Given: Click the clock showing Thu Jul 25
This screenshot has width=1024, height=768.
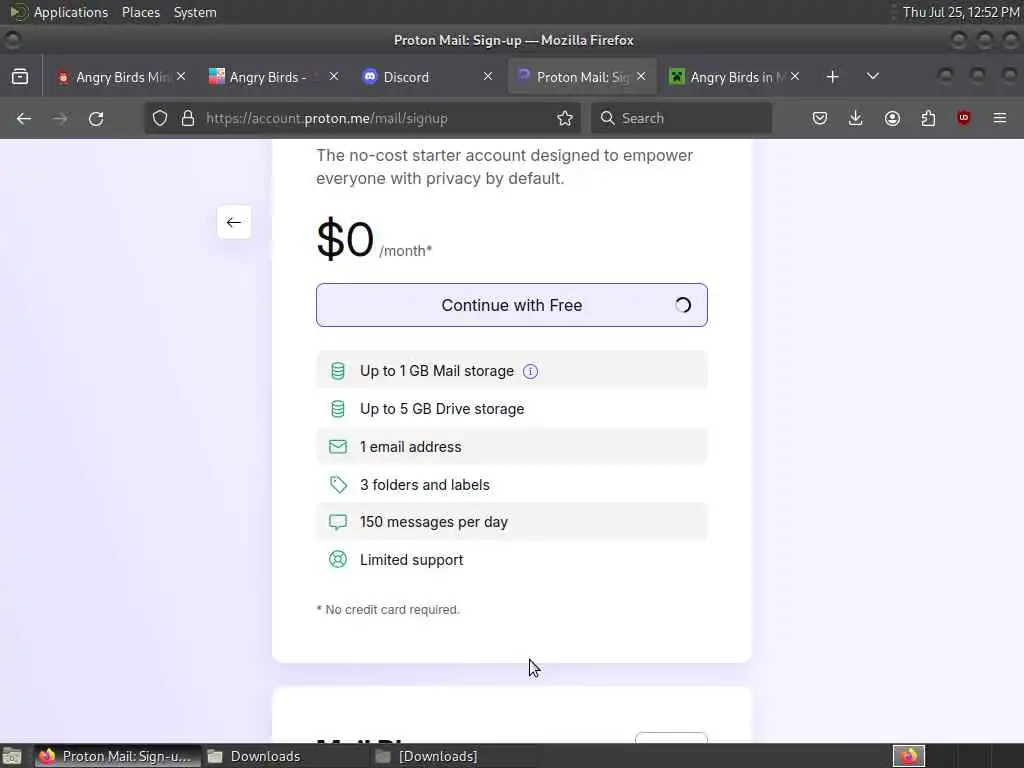Looking at the screenshot, I should 961,12.
